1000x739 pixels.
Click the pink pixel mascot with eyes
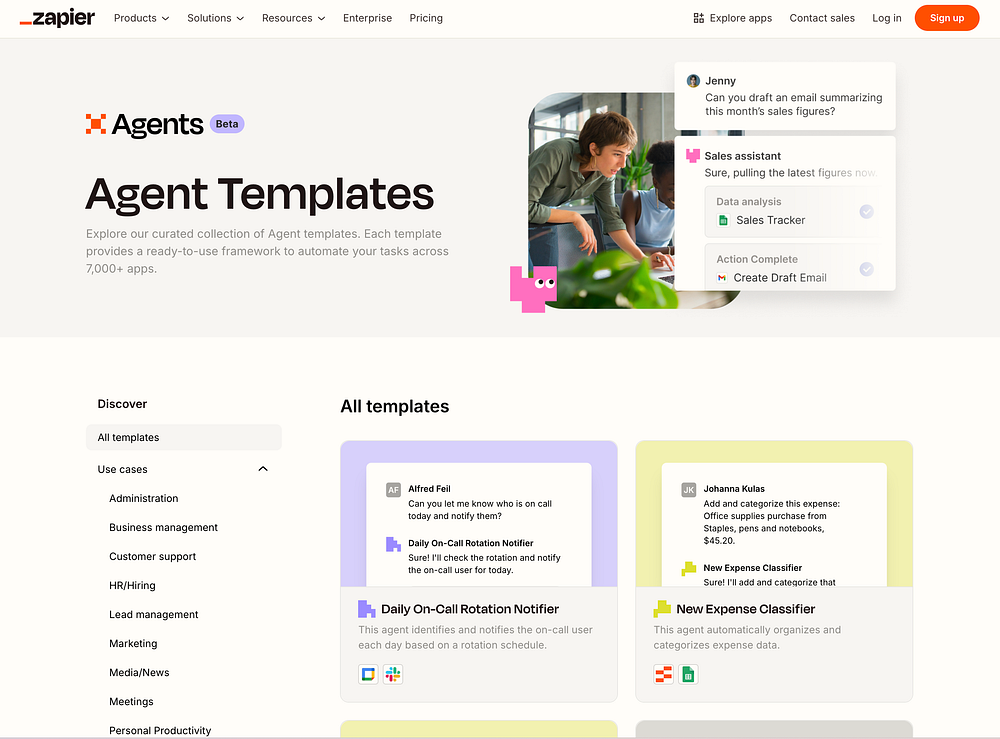533,289
